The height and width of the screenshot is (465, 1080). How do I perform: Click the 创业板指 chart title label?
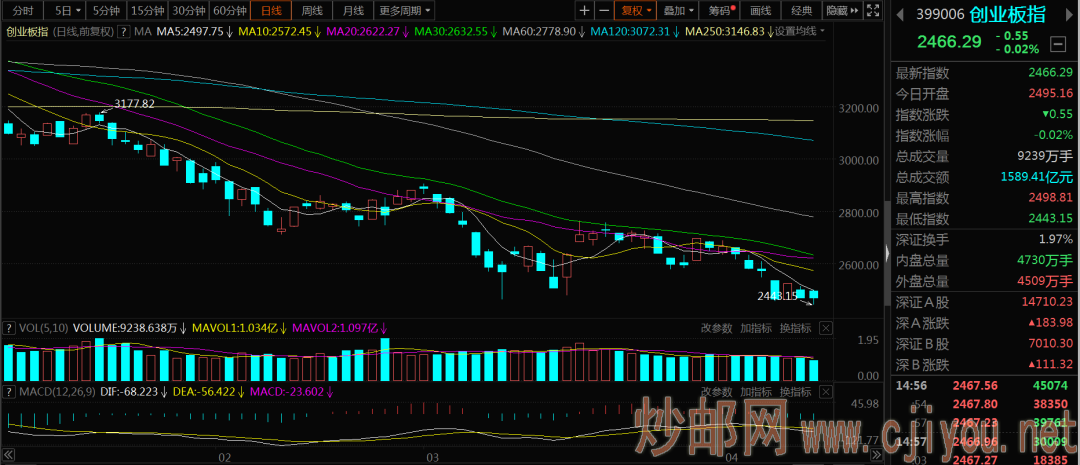[26, 31]
